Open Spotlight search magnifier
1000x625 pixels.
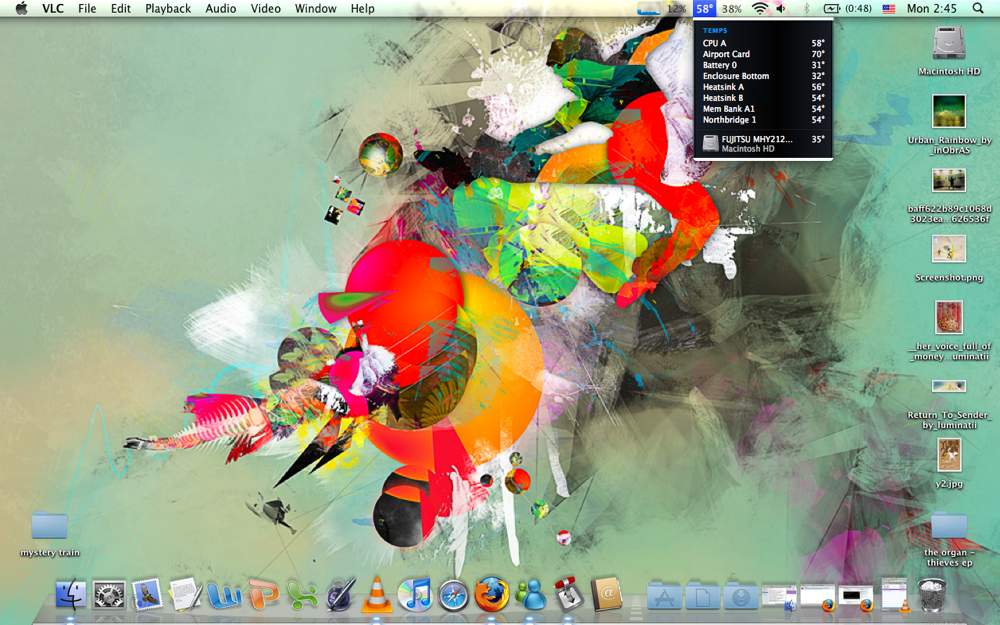(x=978, y=8)
